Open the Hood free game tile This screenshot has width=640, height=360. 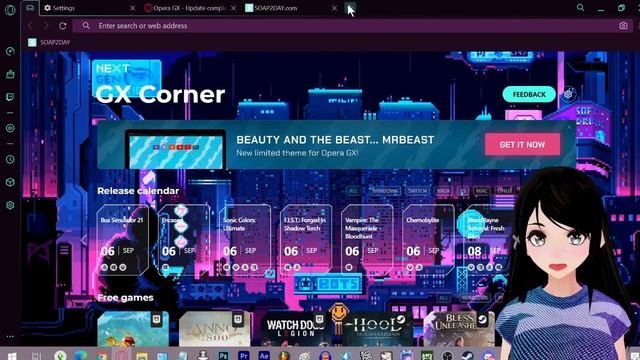(378, 329)
